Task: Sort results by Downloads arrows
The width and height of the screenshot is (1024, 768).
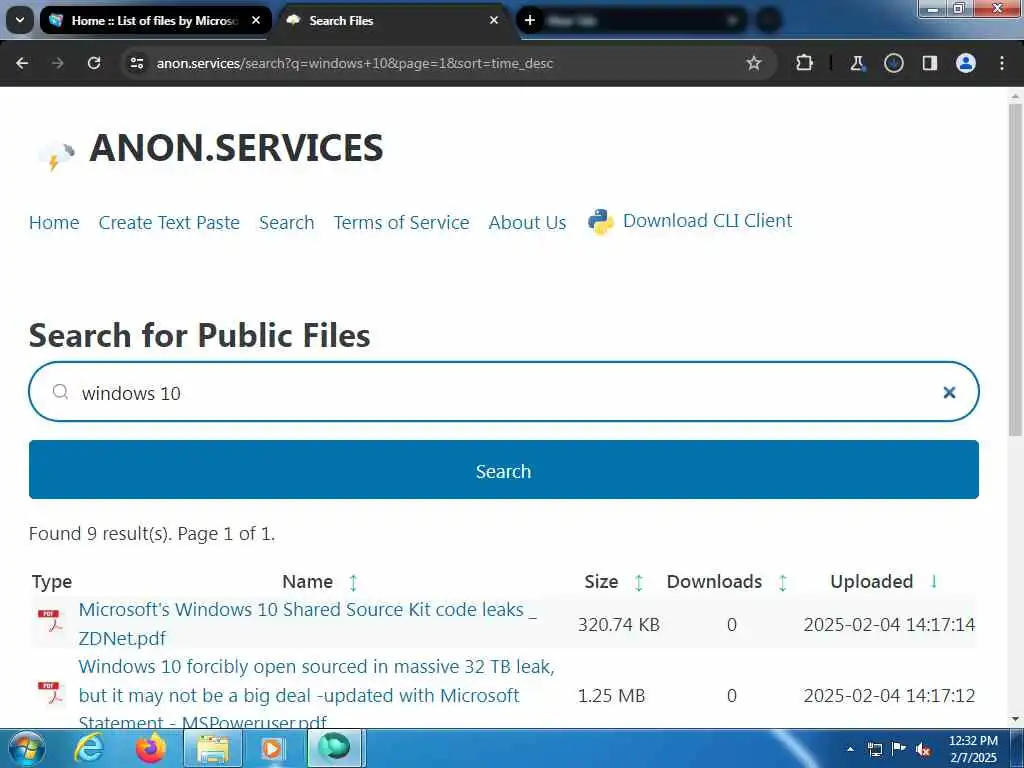Action: [782, 582]
